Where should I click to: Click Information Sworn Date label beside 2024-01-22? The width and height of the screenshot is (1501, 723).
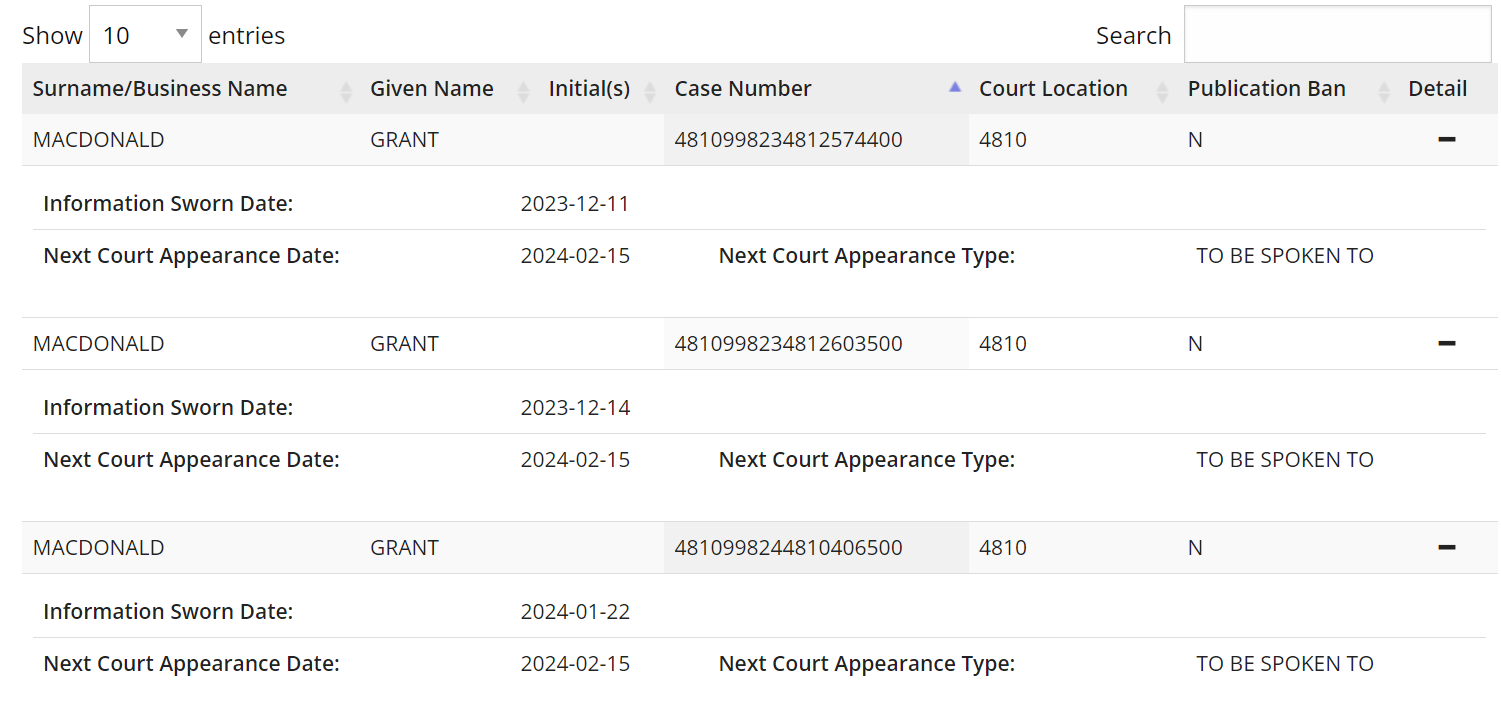(168, 612)
